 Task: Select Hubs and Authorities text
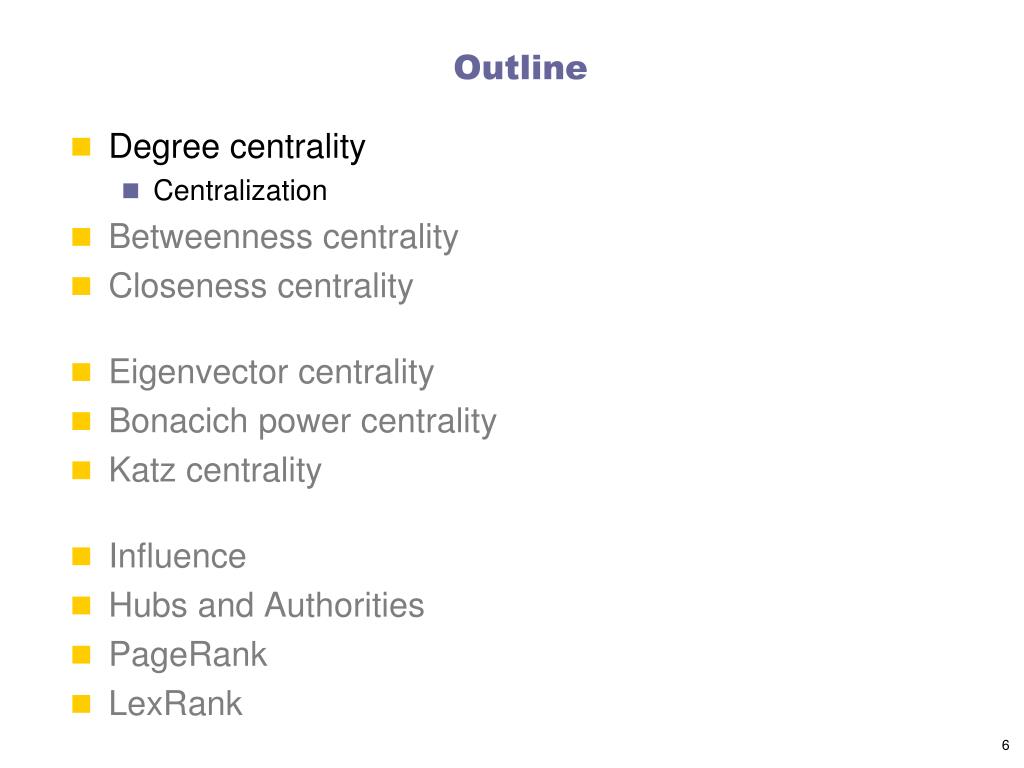coord(266,605)
